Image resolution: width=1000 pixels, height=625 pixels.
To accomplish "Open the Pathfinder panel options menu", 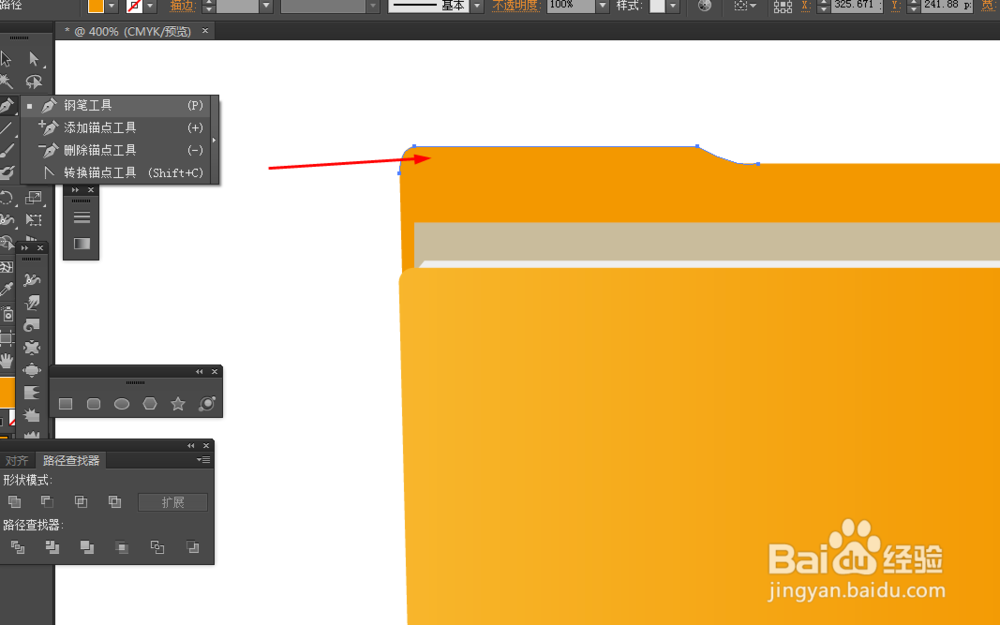I will [203, 460].
